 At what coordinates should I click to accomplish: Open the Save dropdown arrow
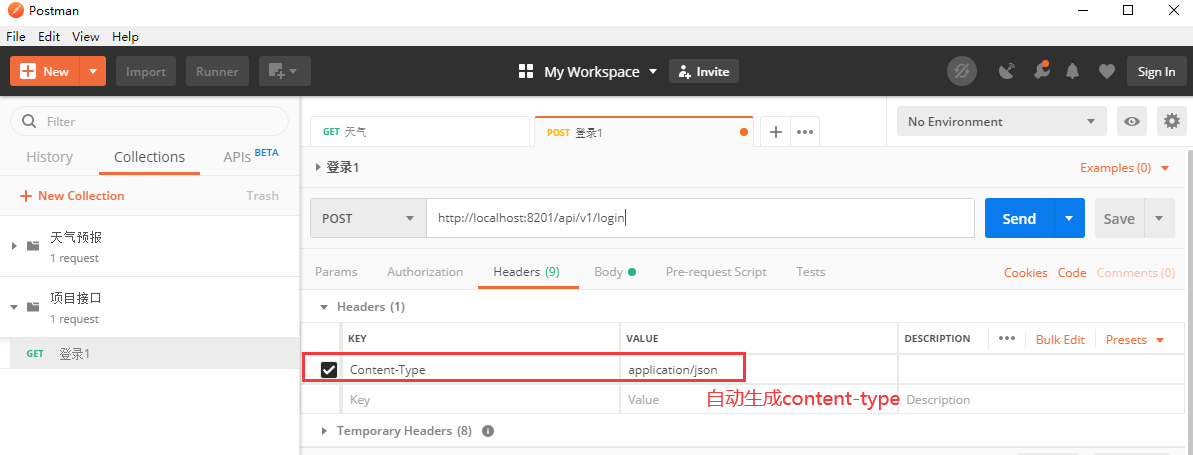(x=1160, y=218)
